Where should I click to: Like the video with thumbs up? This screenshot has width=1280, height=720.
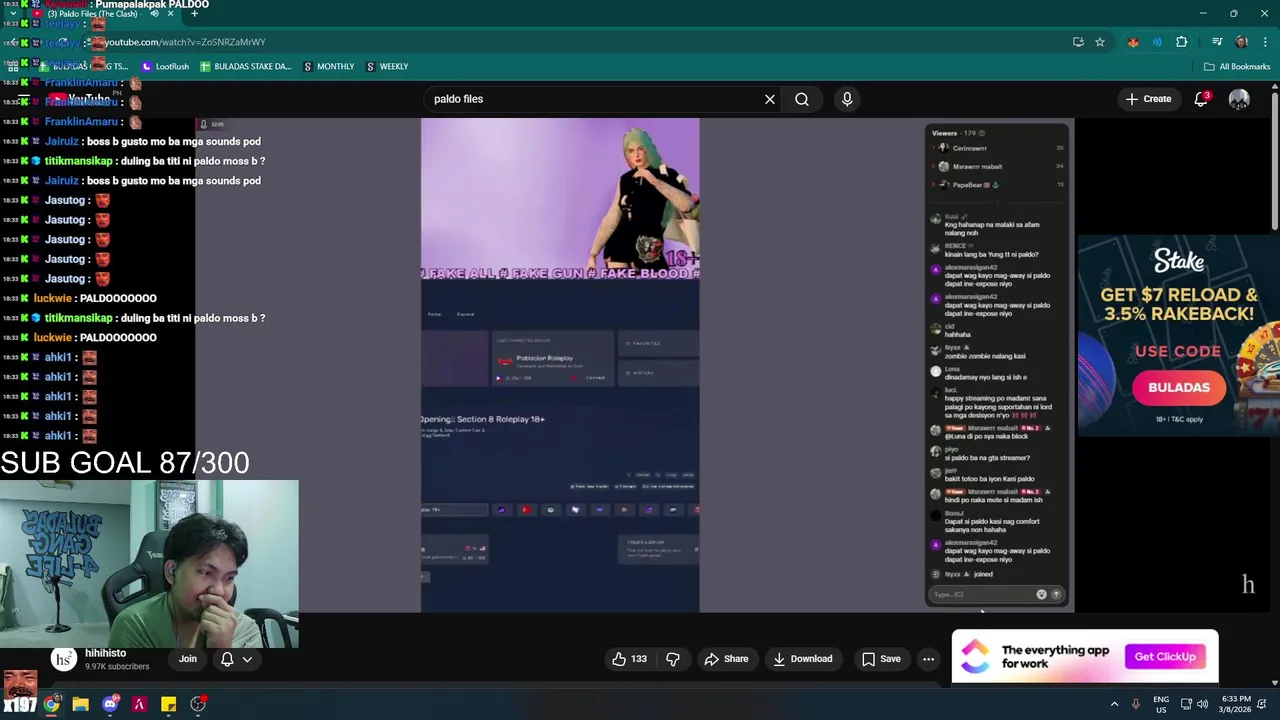click(630, 659)
